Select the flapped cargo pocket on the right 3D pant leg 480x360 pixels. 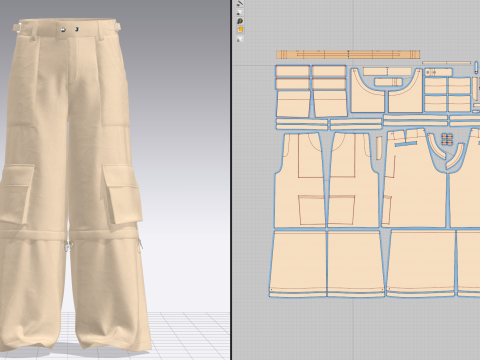click(x=122, y=193)
